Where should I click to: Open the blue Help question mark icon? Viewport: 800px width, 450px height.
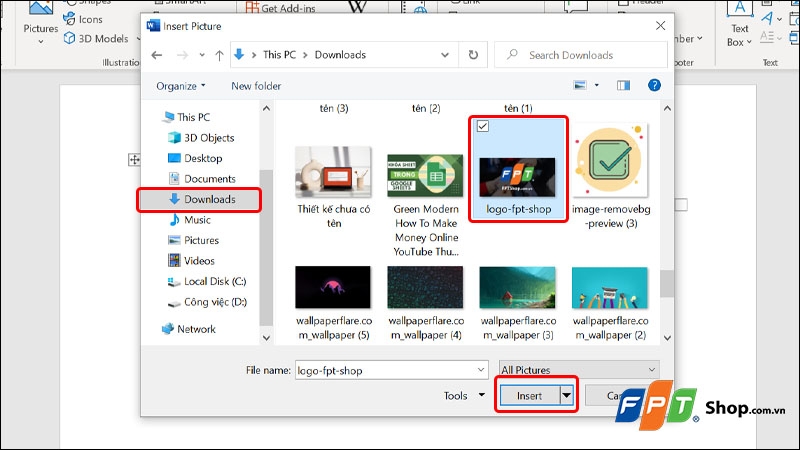click(654, 86)
